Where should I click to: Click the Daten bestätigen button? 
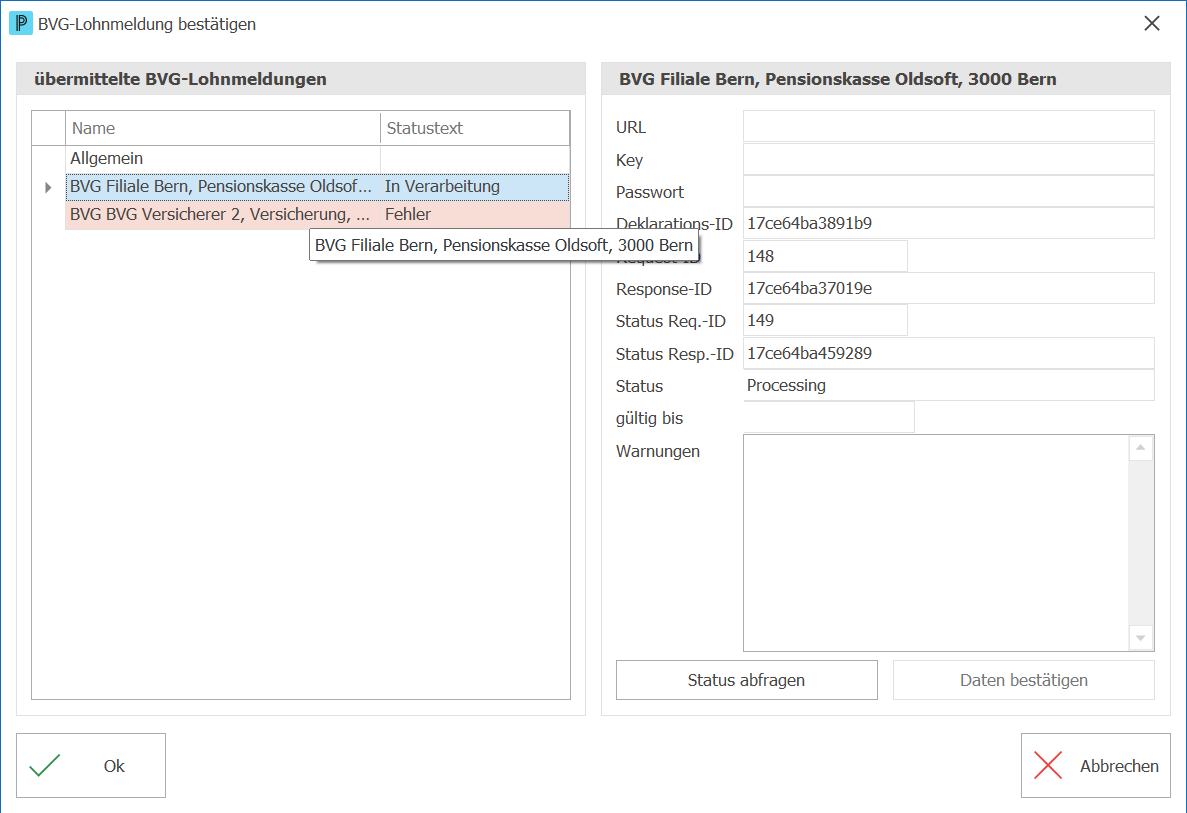(1023, 680)
